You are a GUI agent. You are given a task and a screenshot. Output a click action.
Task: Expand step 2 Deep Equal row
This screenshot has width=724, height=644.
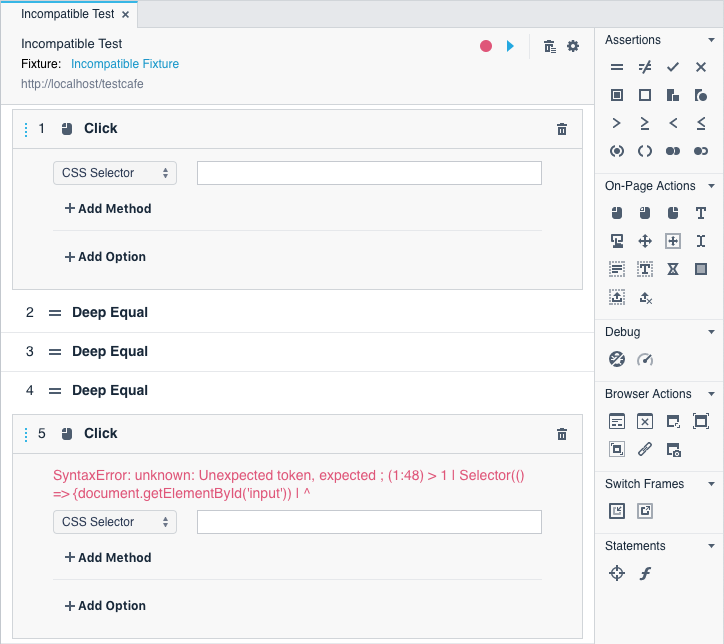point(297,313)
